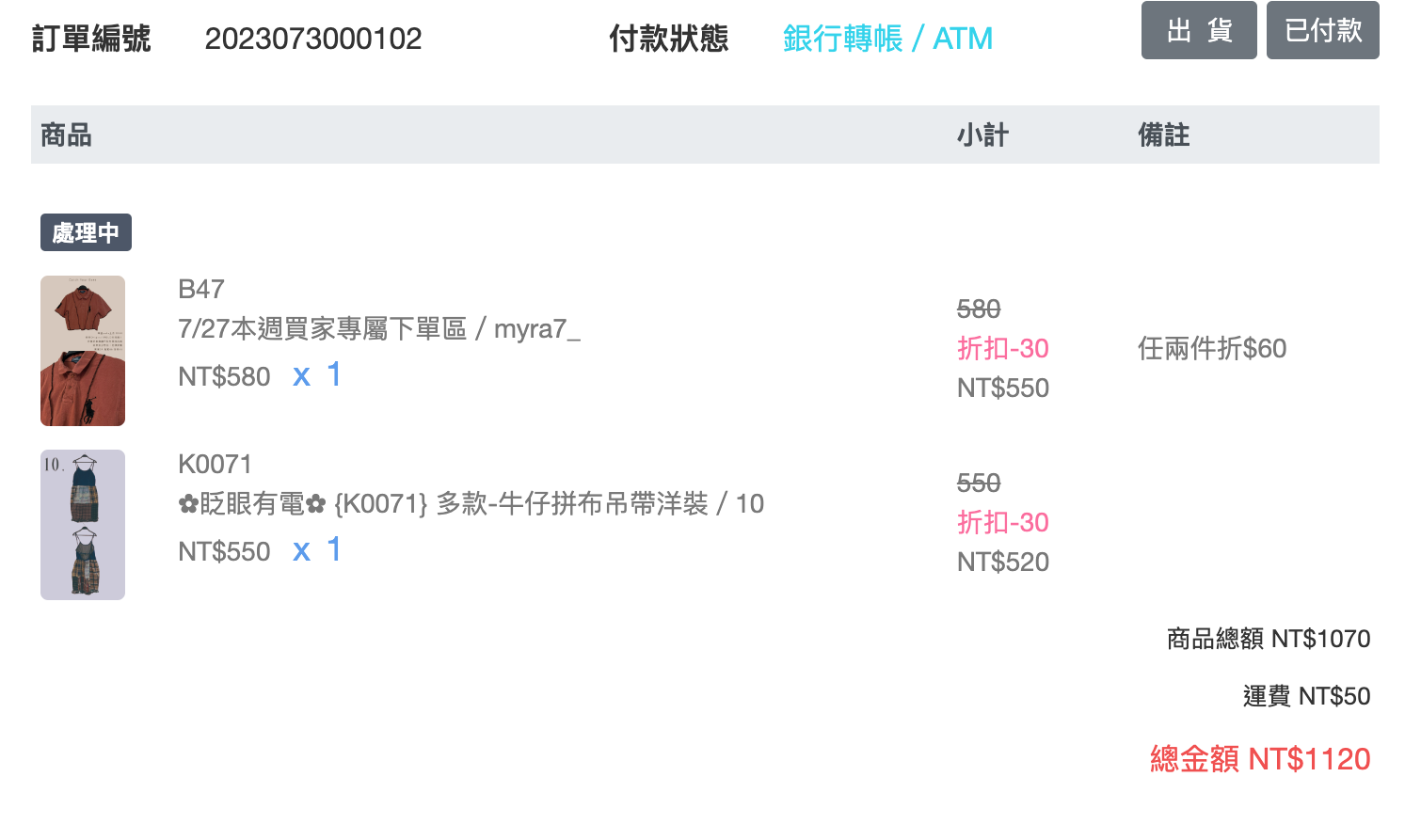Viewport: 1405px width, 840px height.
Task: Click the x 1 quantity for B47
Action: (317, 375)
